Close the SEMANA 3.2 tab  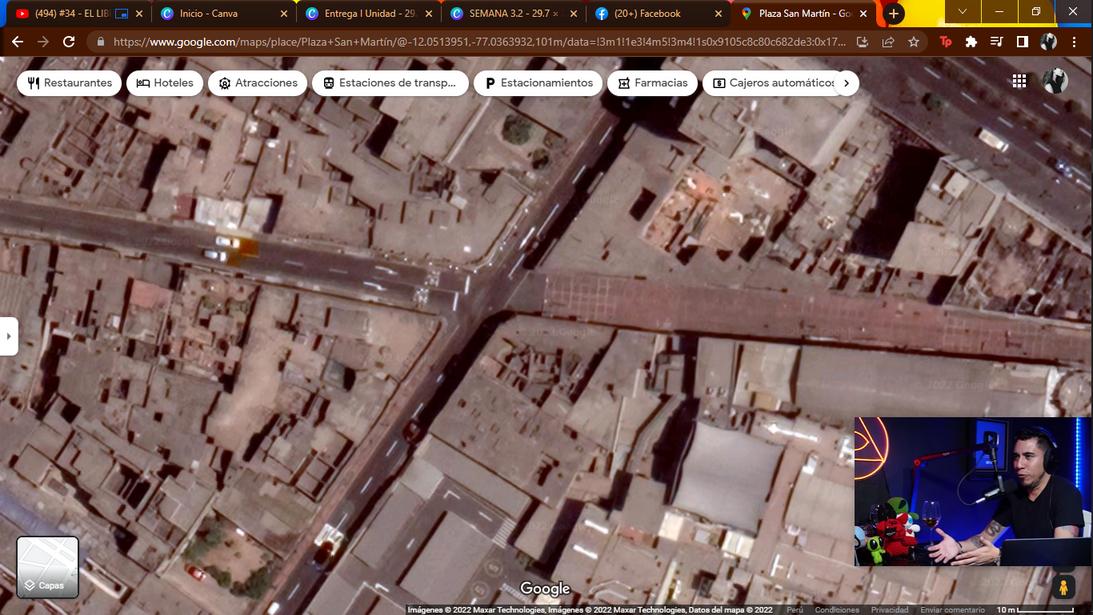[x=574, y=13]
